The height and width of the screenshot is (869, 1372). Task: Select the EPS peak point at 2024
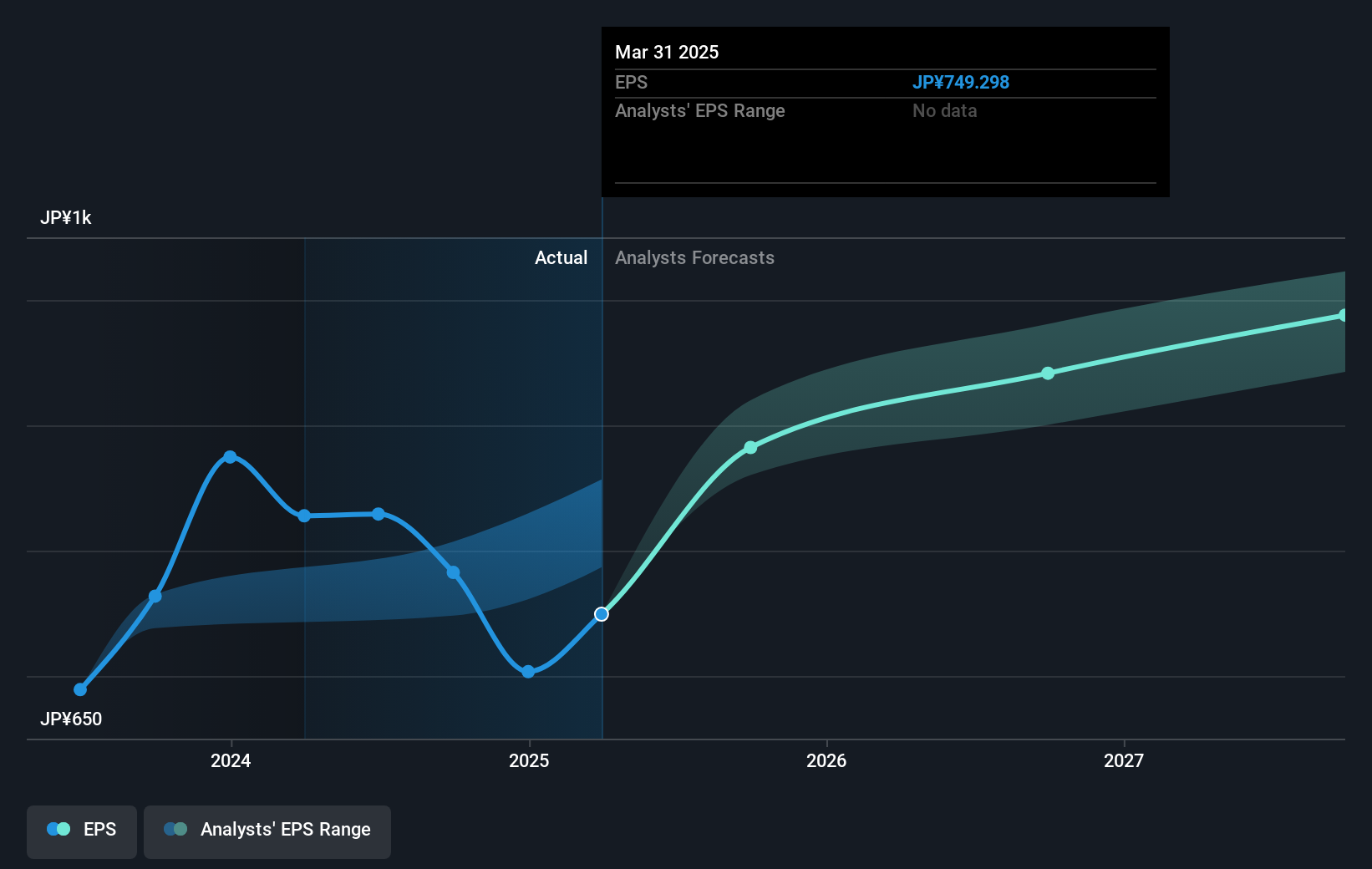click(x=231, y=457)
